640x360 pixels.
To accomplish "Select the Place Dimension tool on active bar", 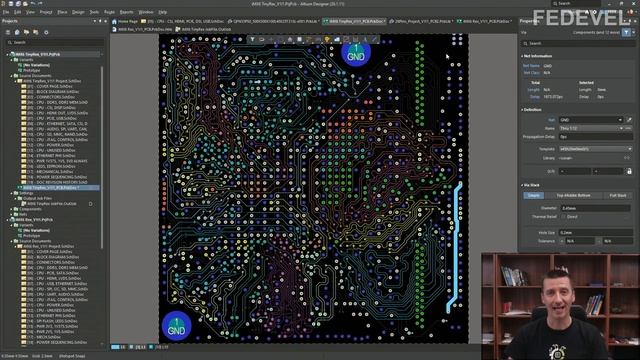I will click(356, 40).
